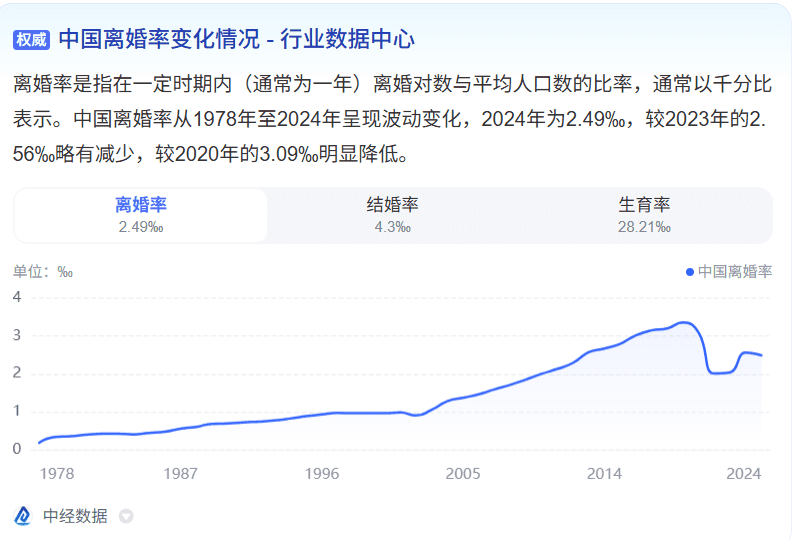Click the 中经数据 logo icon
This screenshot has height=540, width=810.
tap(23, 516)
